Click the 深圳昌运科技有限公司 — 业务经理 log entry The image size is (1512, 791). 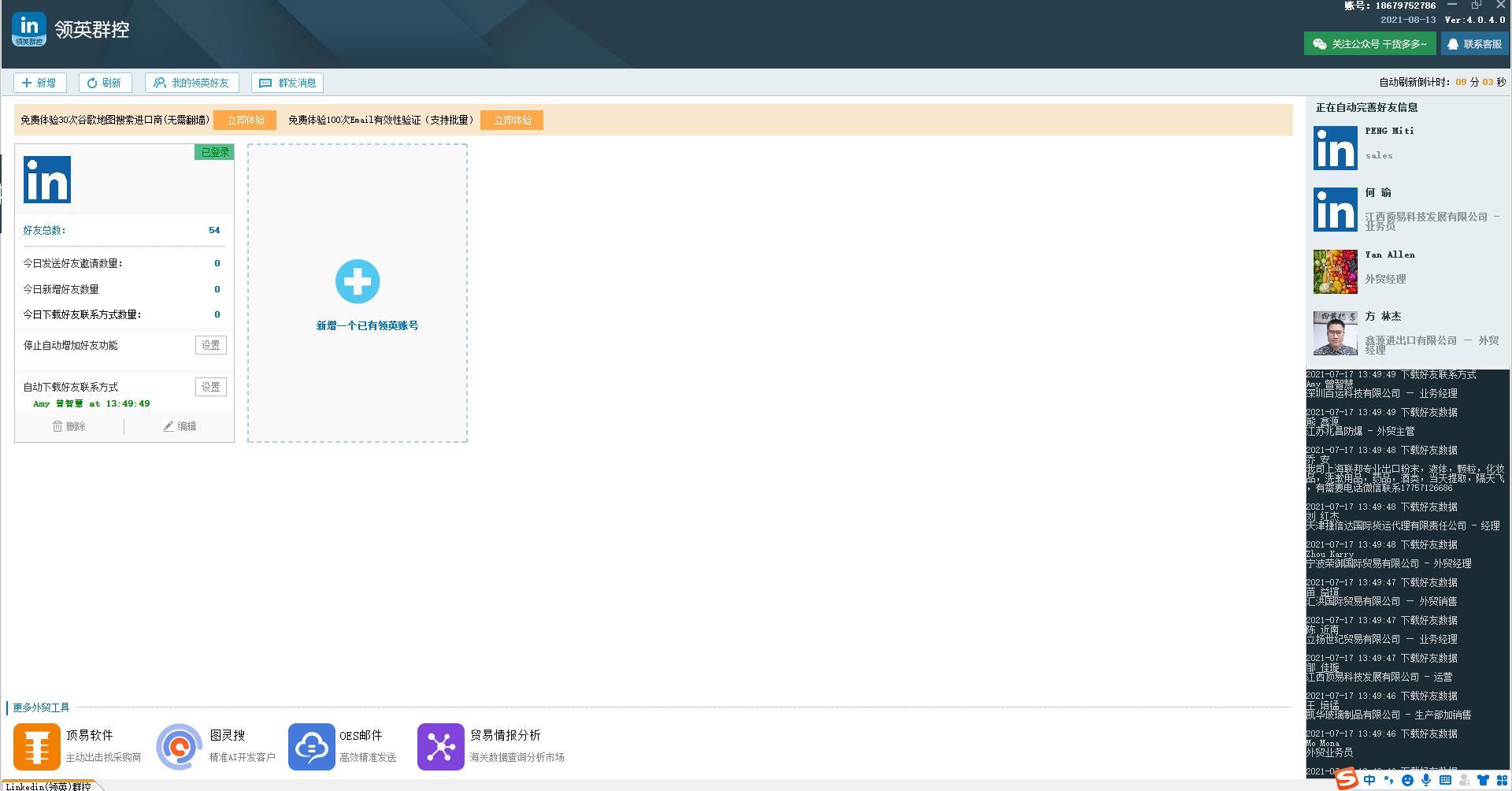(x=1382, y=393)
